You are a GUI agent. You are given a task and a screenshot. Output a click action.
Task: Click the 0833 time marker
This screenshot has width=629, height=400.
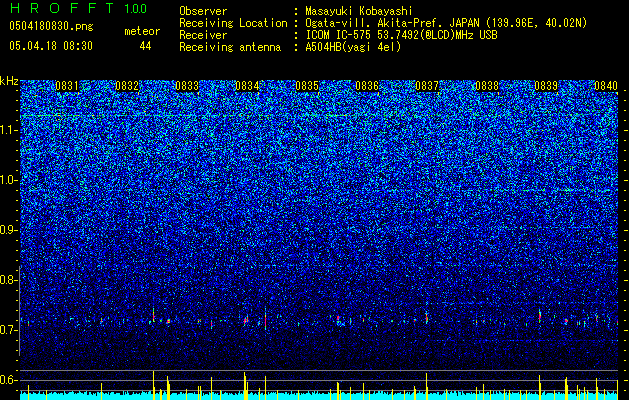tap(187, 86)
